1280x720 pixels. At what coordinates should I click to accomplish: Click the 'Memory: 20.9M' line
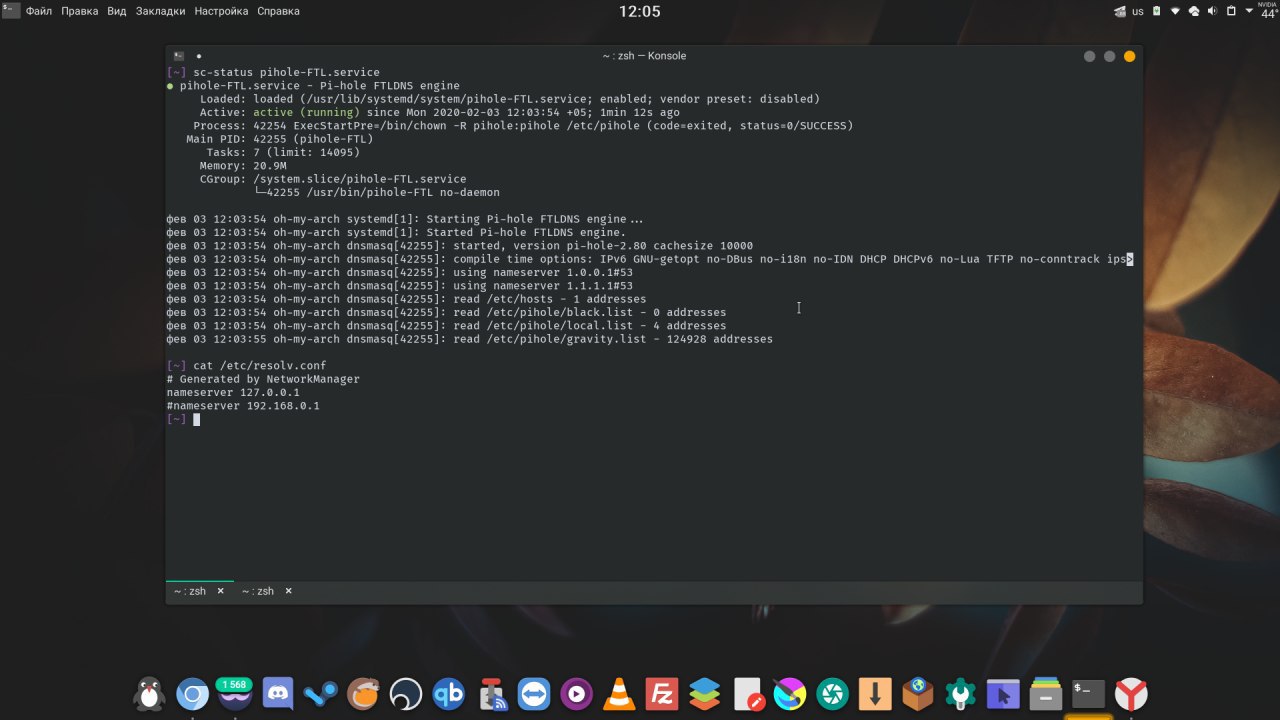(x=243, y=166)
